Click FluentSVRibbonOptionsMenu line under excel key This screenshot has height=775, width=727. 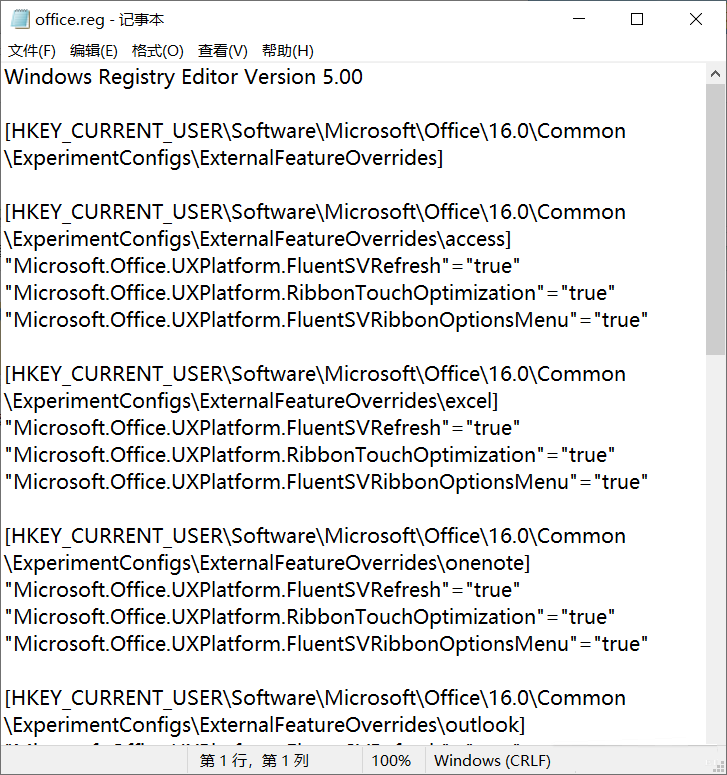326,482
